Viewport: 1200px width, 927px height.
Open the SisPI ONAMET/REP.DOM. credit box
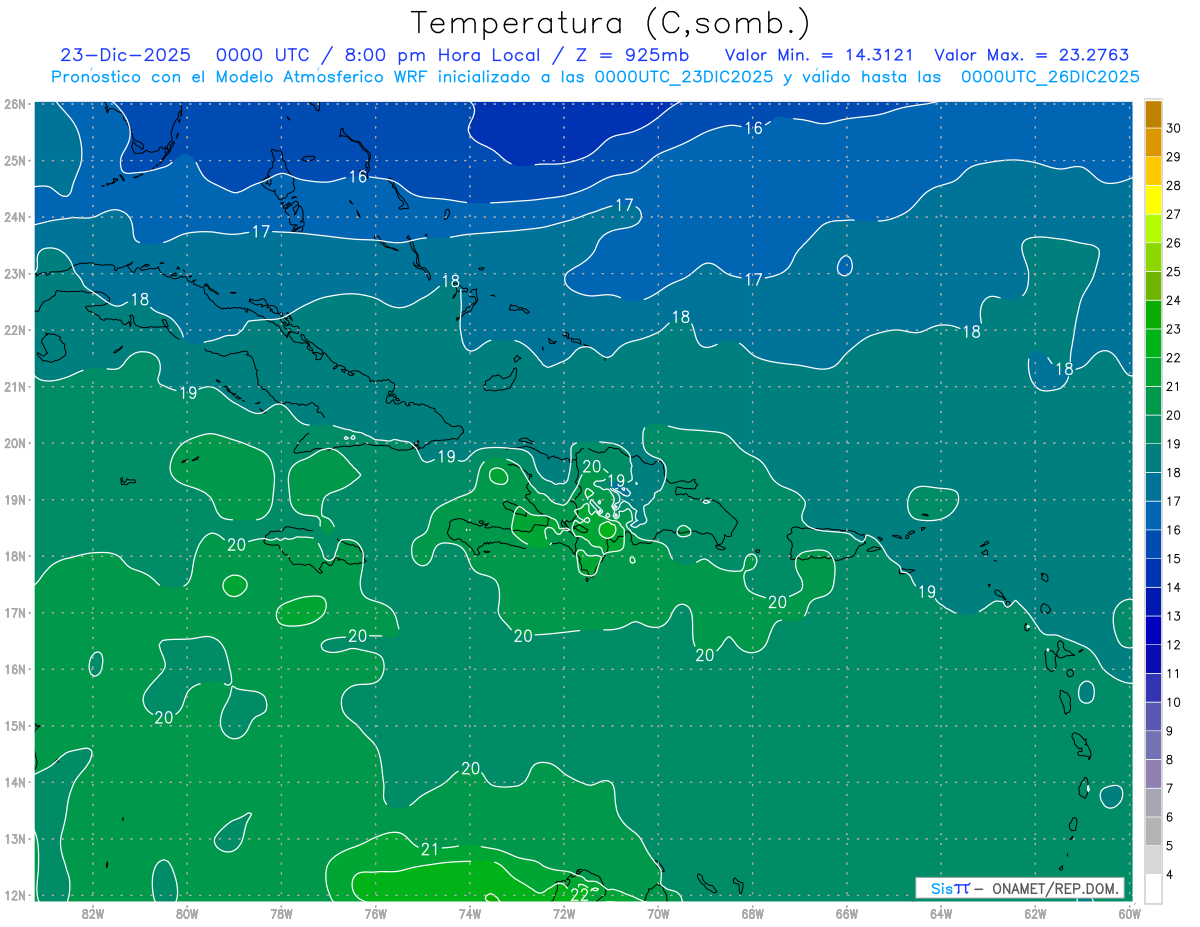tap(1020, 888)
